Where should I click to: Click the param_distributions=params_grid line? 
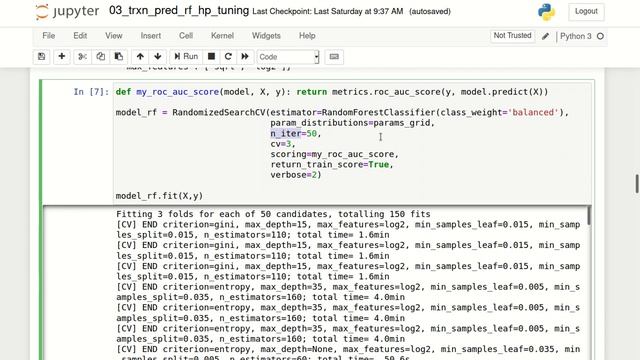[x=352, y=123]
